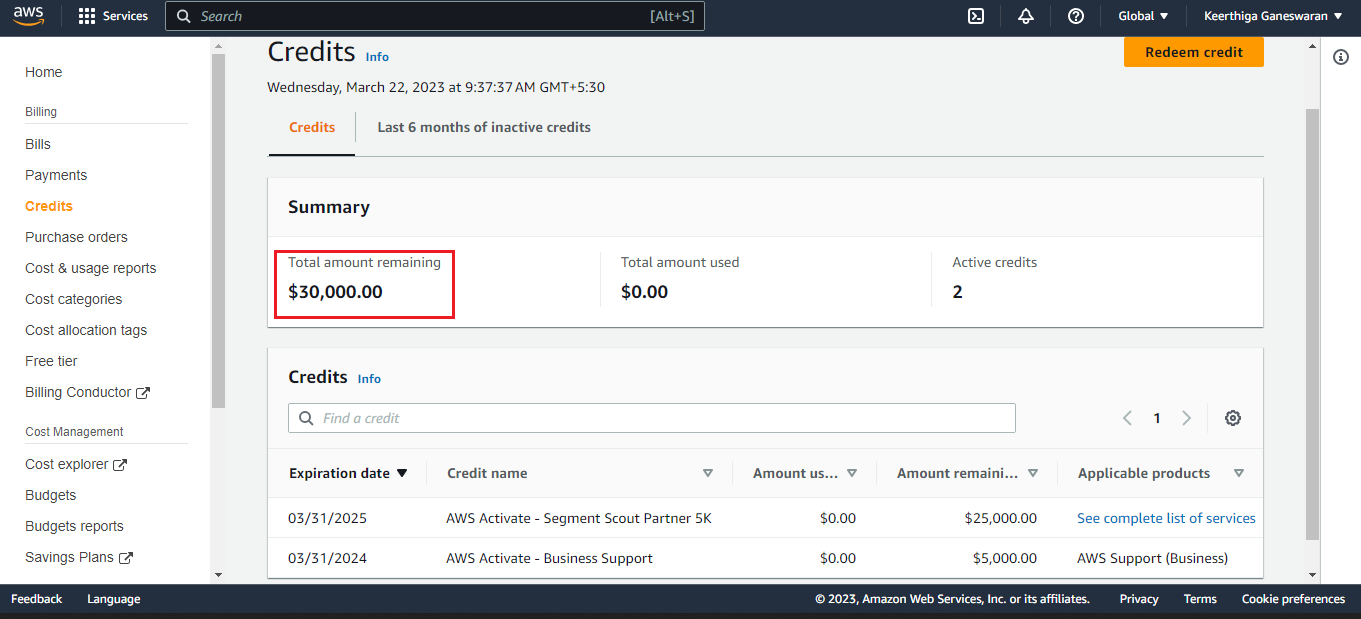
Task: Click expiration date 03/31/2025
Action: point(328,518)
